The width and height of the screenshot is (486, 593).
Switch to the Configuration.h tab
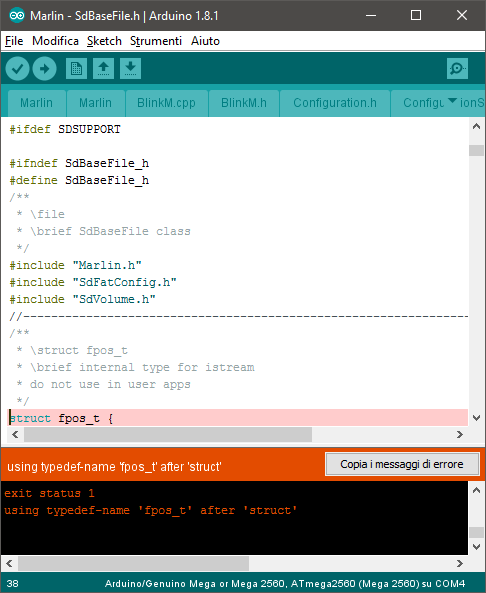coord(335,103)
